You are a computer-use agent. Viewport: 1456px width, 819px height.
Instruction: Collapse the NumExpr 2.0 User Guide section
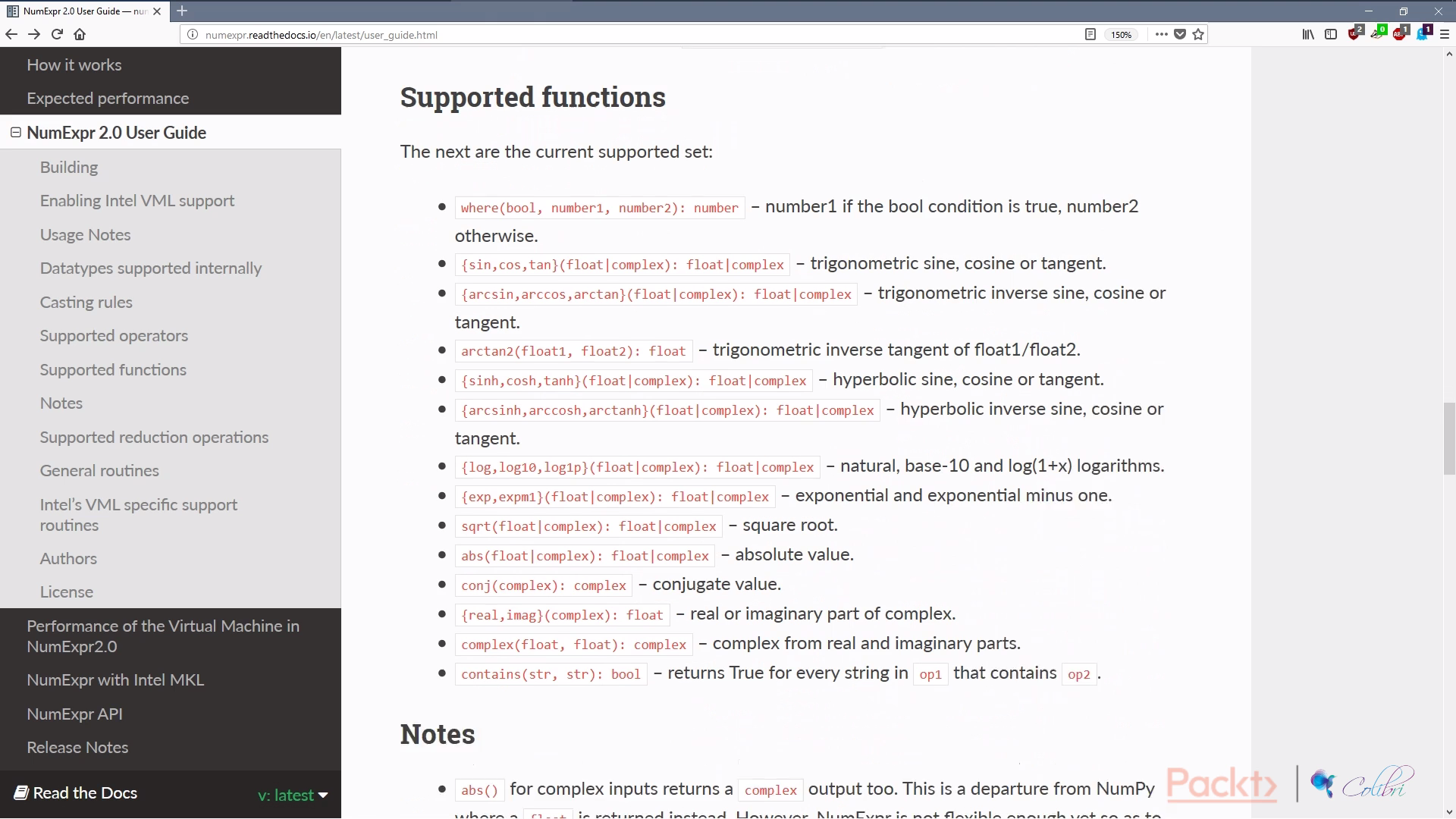coord(15,132)
